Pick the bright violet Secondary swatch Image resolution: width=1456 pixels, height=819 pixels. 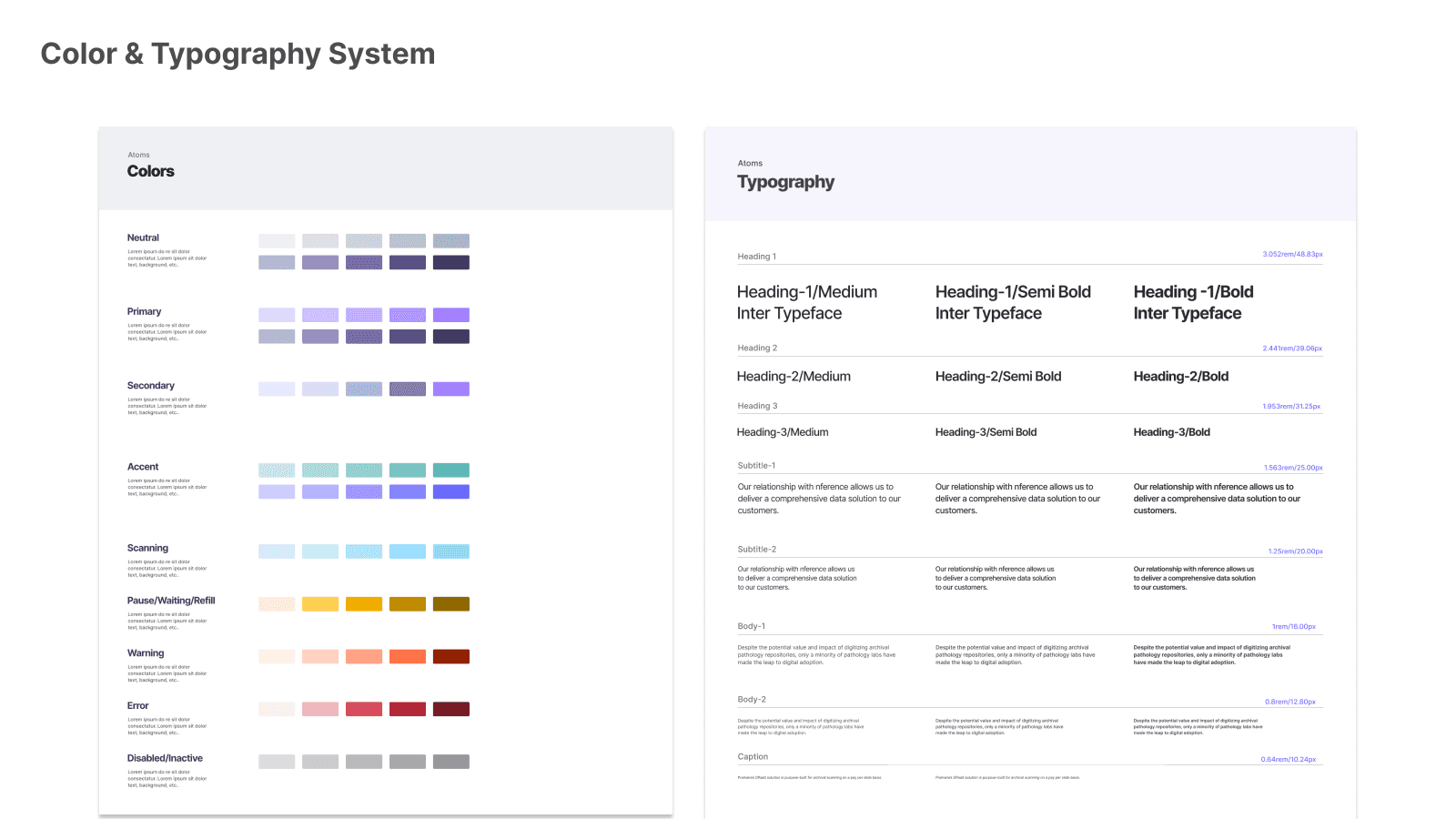[451, 389]
